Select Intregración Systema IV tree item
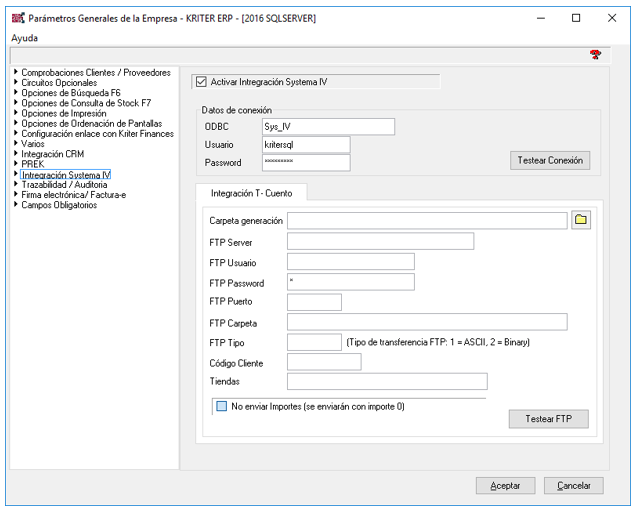This screenshot has width=635, height=512. pyautogui.click(x=66, y=175)
